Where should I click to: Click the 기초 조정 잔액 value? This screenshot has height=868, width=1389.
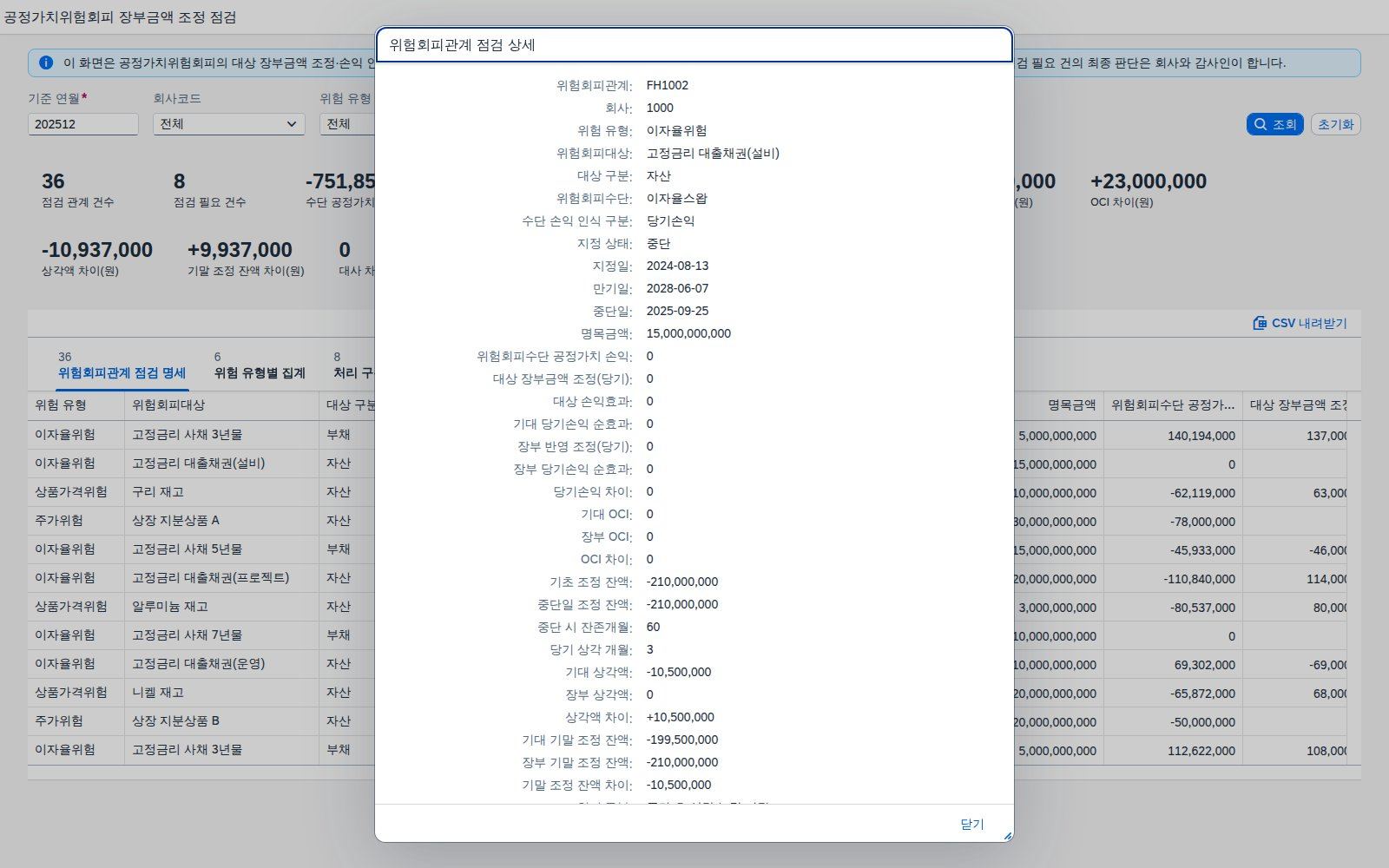(x=682, y=582)
